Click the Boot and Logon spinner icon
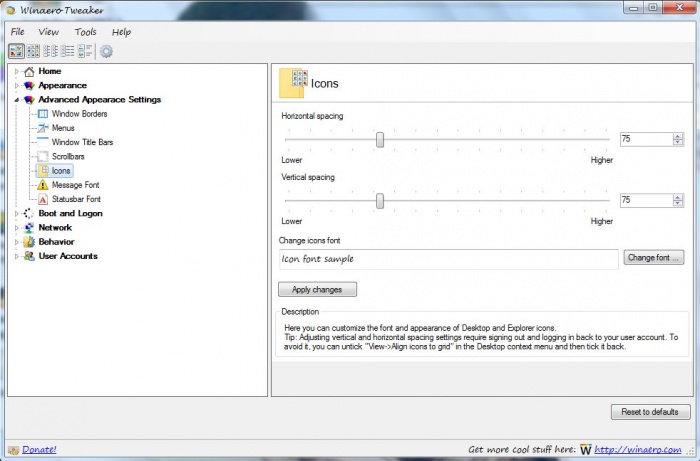 (29, 213)
